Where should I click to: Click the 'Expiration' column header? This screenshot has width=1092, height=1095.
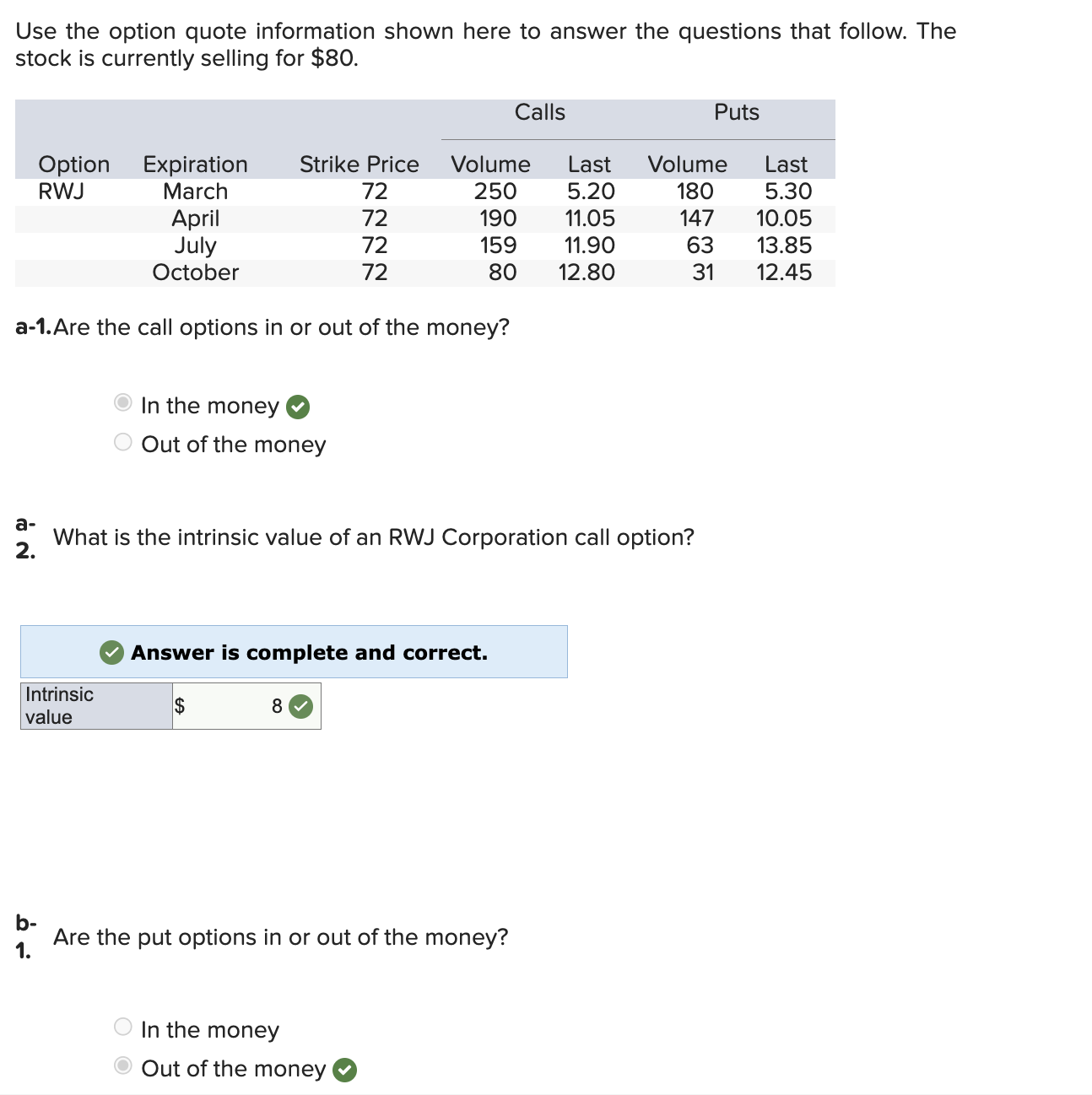(195, 164)
